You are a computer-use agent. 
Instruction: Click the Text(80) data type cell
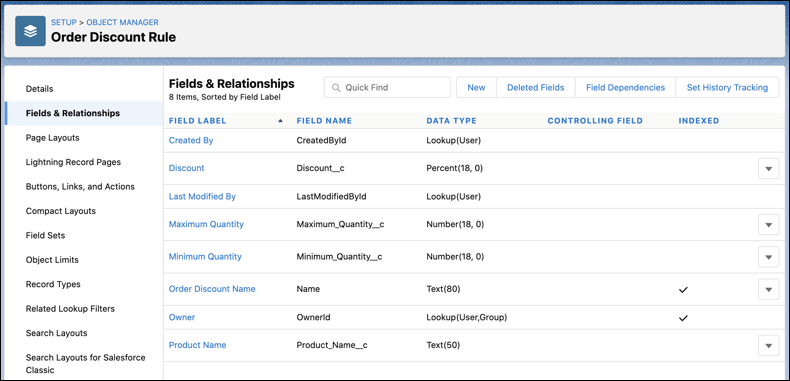click(443, 289)
